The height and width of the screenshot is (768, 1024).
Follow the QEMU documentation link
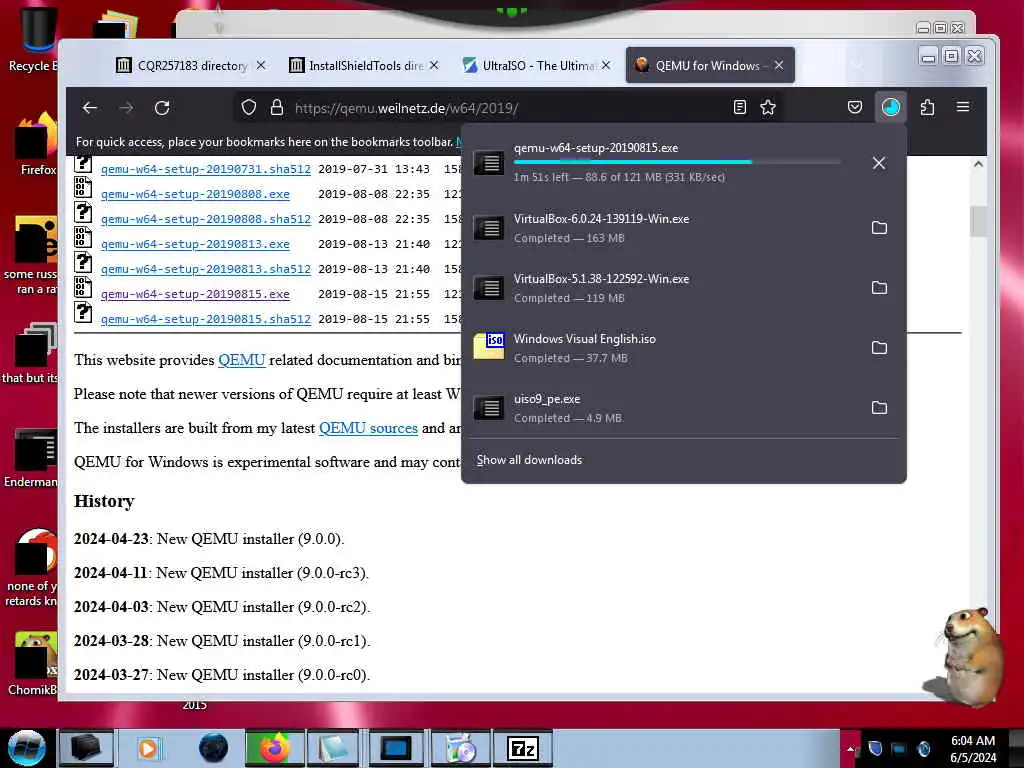pyautogui.click(x=242, y=360)
